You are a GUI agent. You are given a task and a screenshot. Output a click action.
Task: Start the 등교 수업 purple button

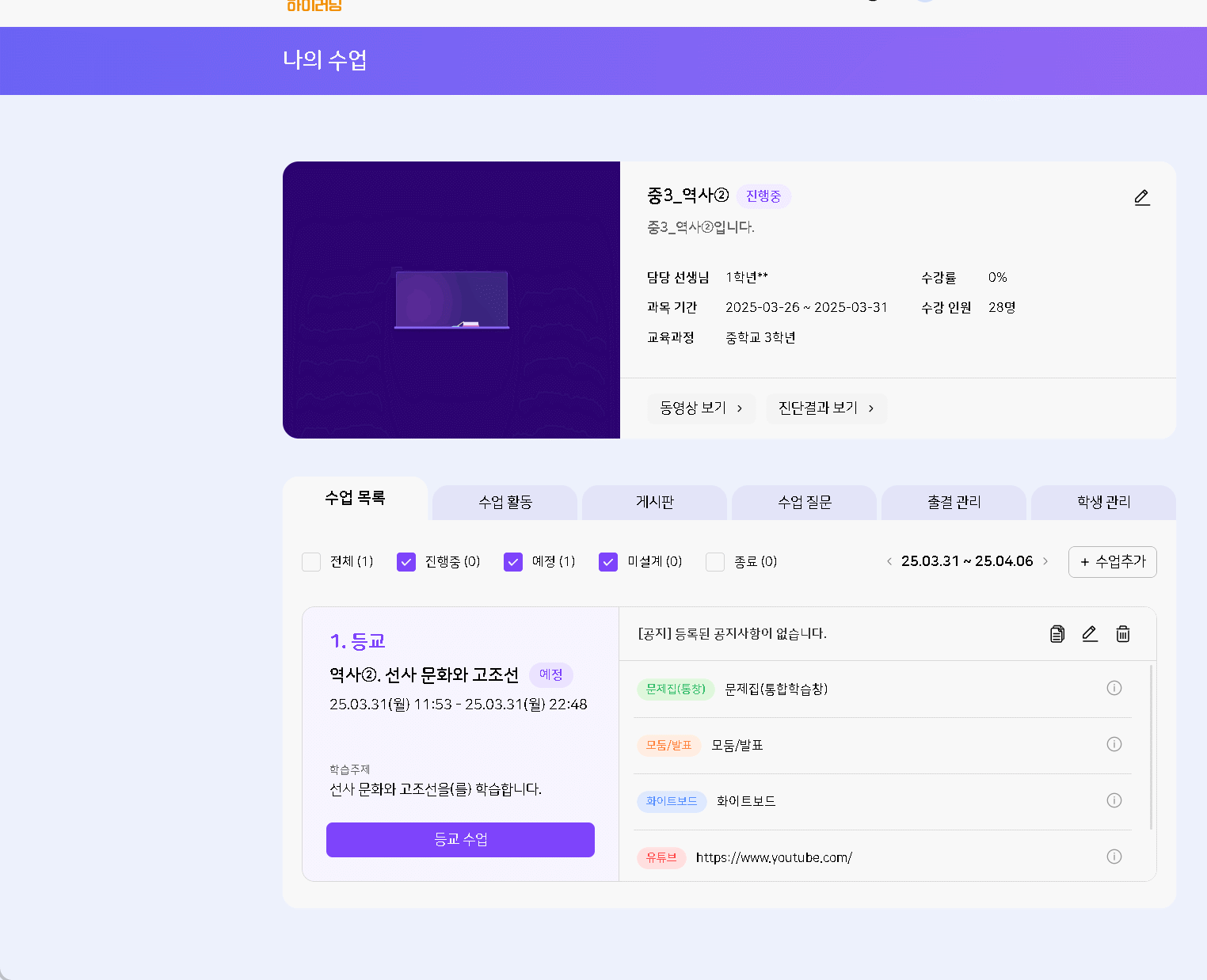click(x=460, y=840)
